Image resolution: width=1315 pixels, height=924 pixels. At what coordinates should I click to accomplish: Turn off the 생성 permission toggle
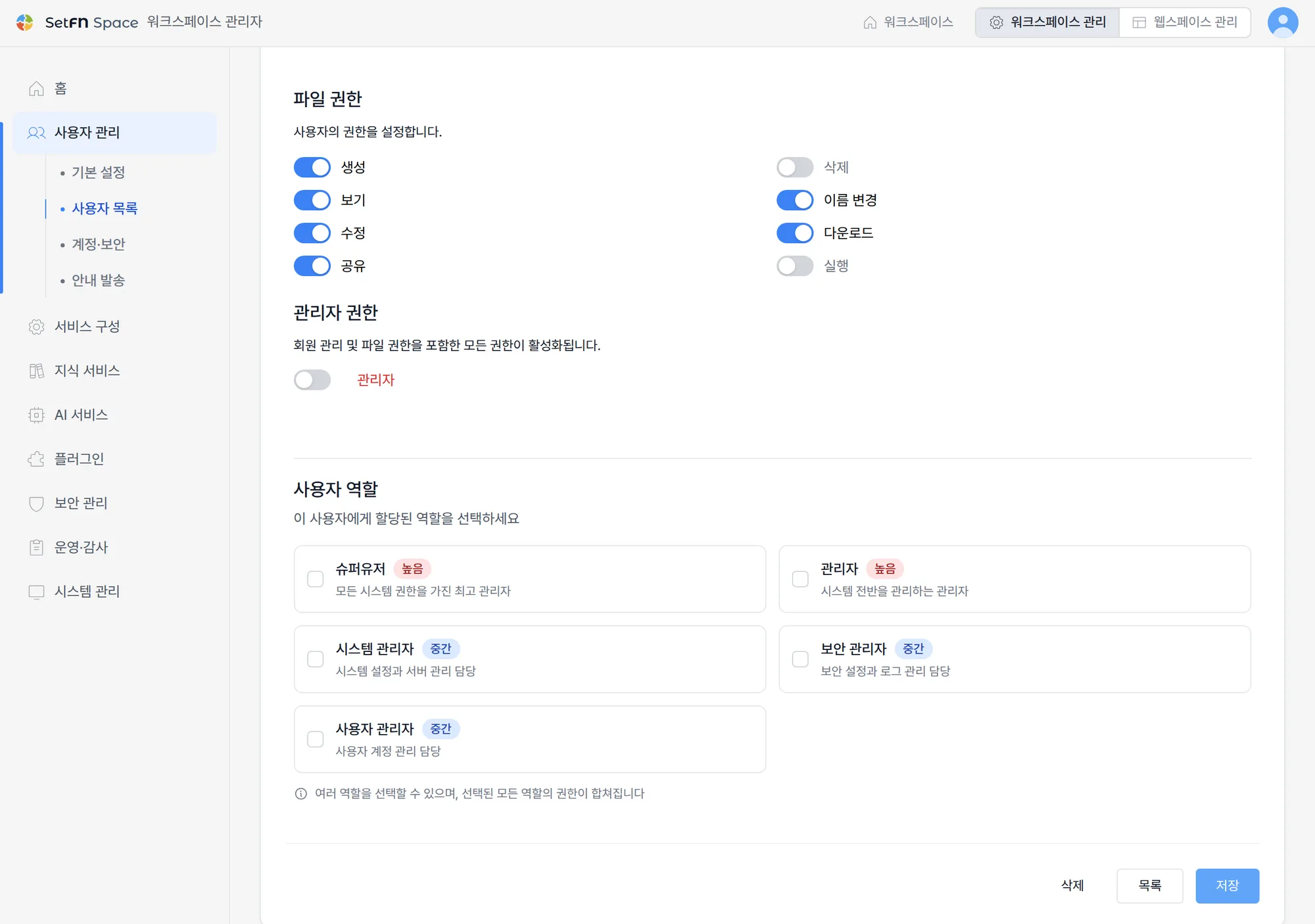[x=312, y=168]
